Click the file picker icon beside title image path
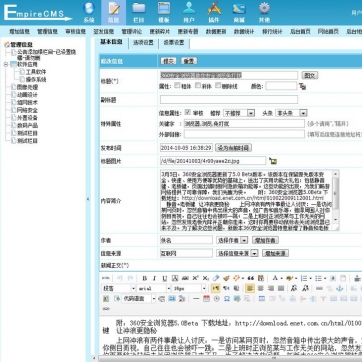 point(273,161)
